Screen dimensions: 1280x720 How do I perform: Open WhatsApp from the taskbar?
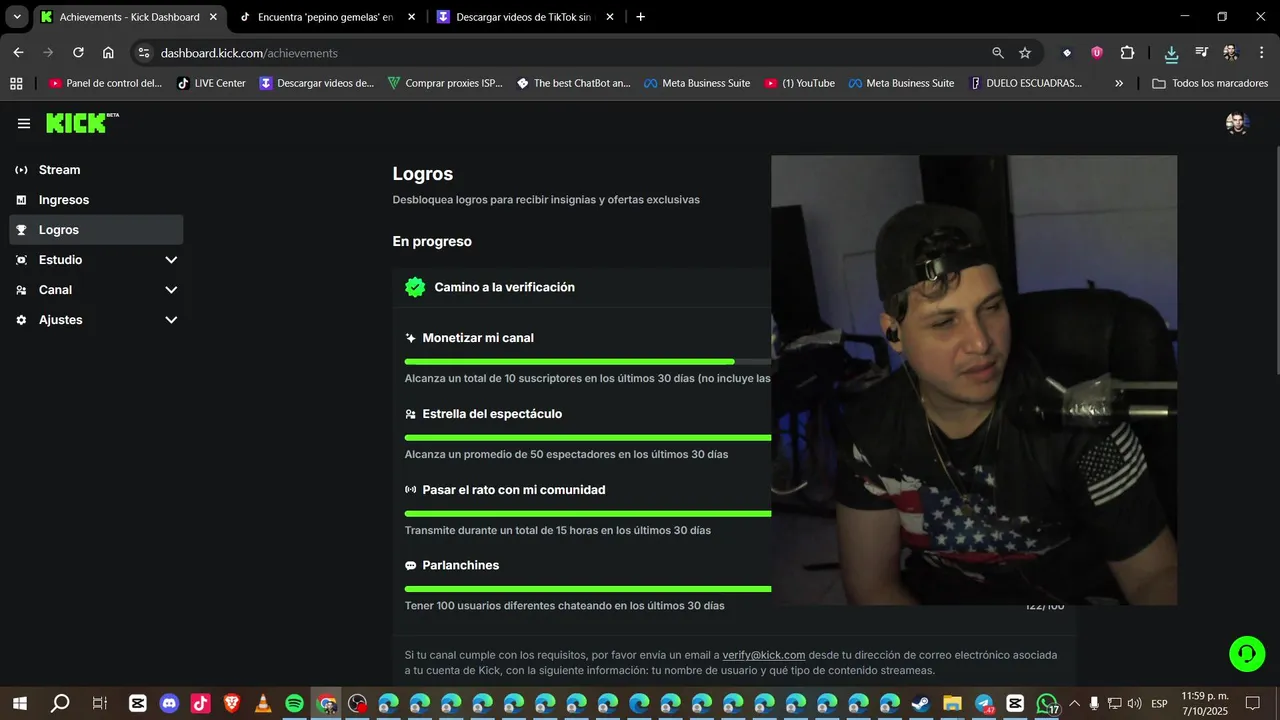coord(1047,704)
